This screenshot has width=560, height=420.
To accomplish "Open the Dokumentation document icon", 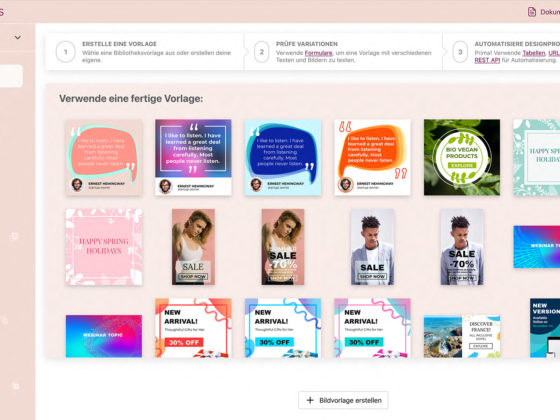I will (x=532, y=12).
